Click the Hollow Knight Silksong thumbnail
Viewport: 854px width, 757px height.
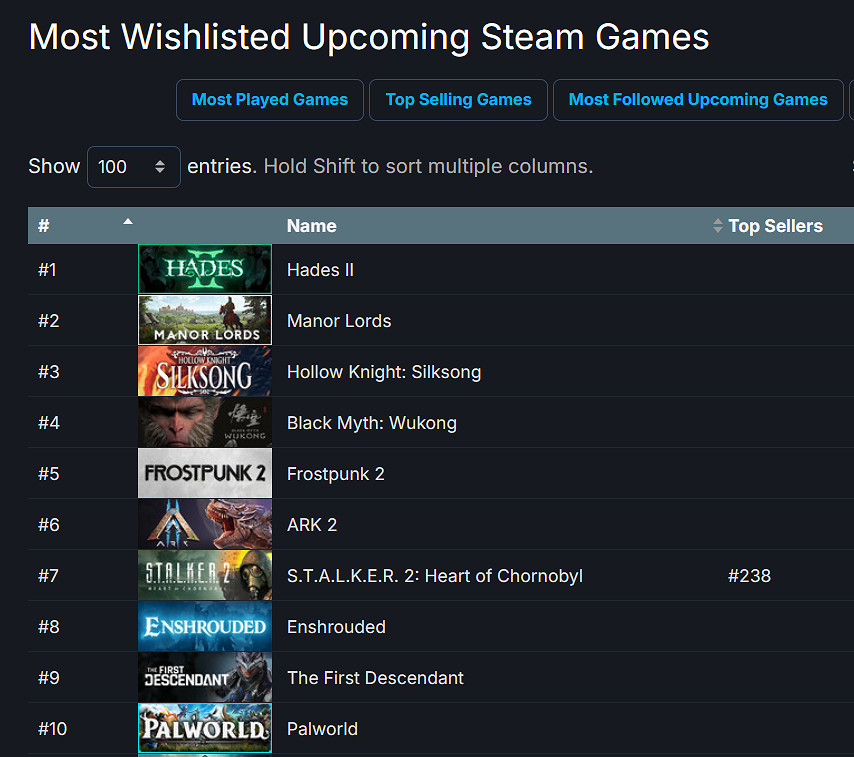point(204,371)
